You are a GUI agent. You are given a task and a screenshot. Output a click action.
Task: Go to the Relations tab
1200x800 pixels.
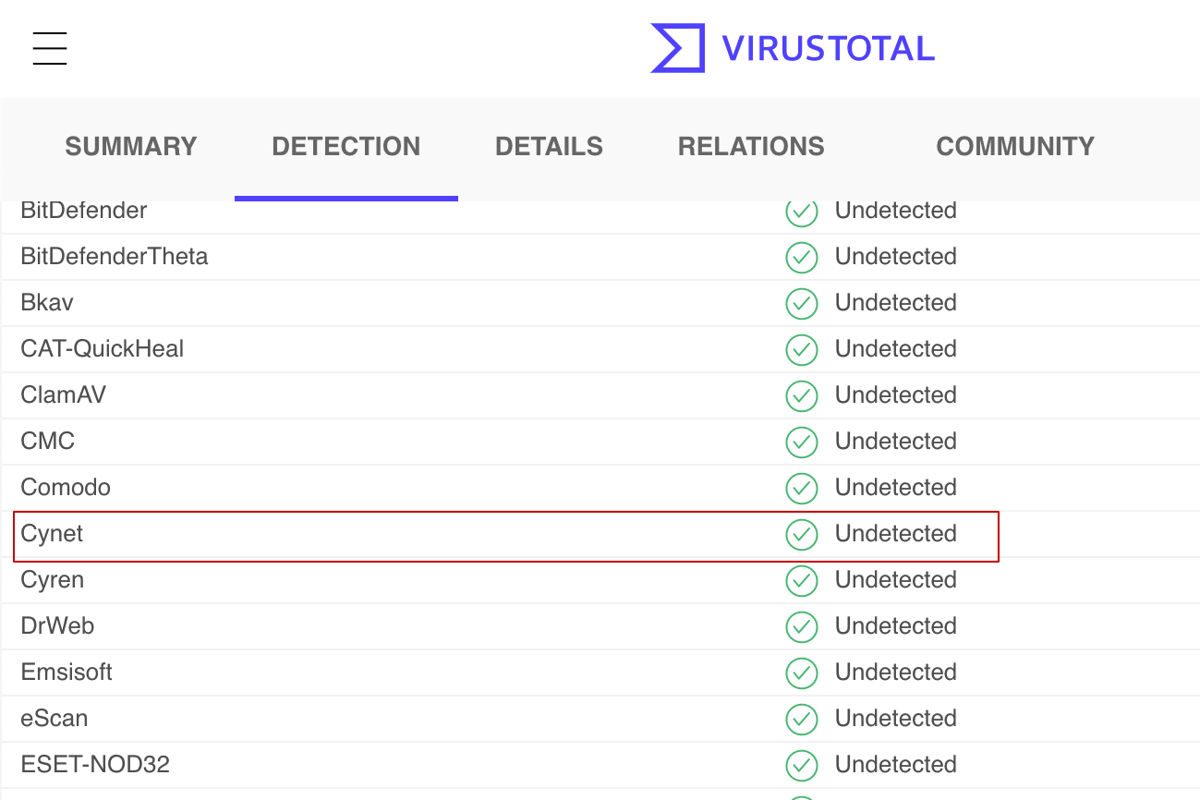pos(751,147)
